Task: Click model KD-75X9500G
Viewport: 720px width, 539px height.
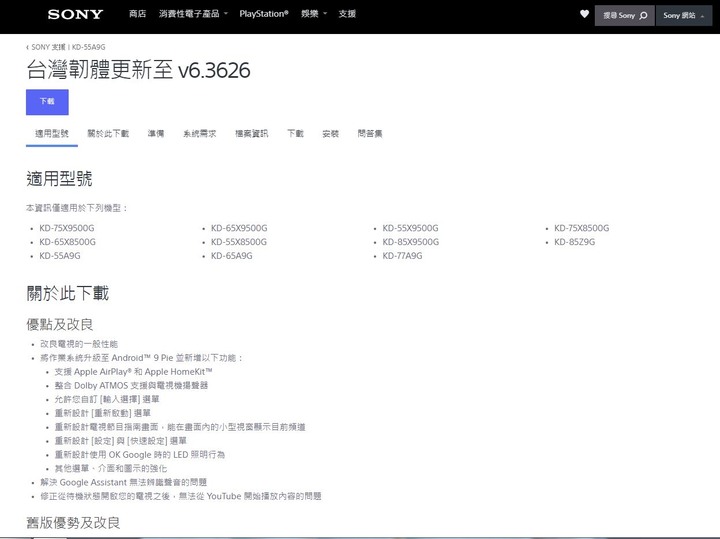Action: tap(67, 228)
